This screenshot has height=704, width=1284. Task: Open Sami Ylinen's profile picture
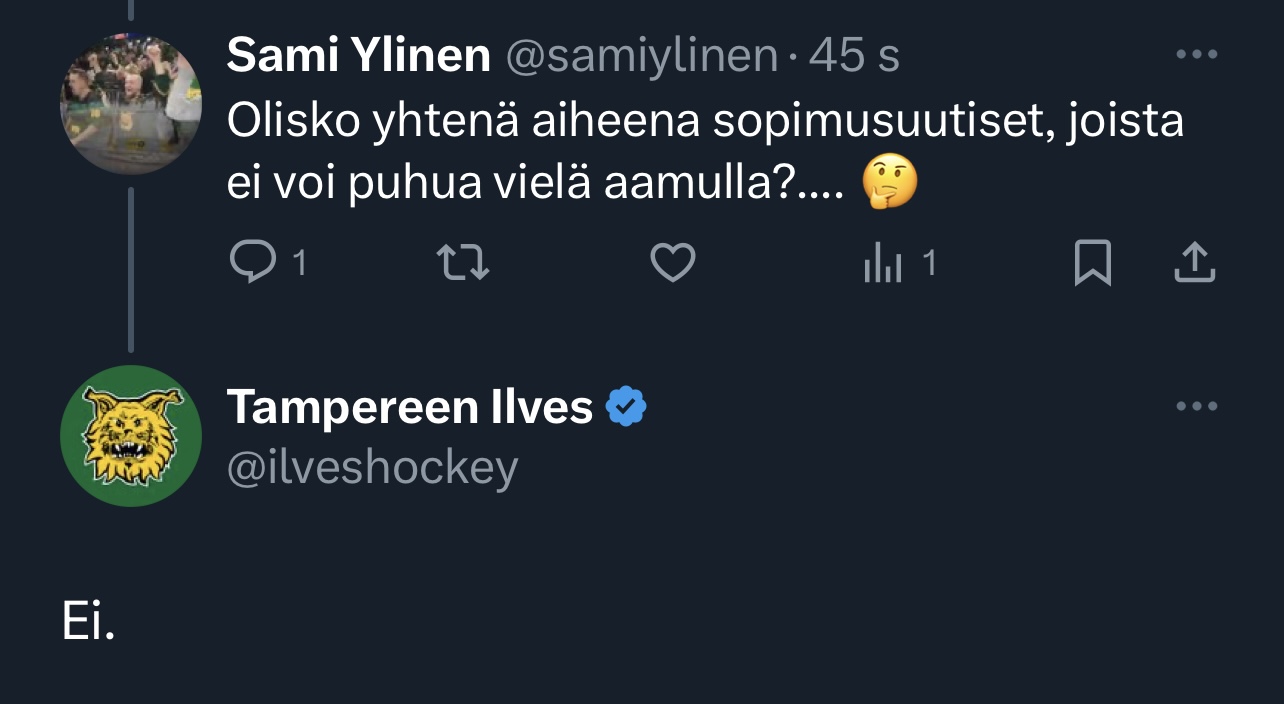tap(131, 105)
